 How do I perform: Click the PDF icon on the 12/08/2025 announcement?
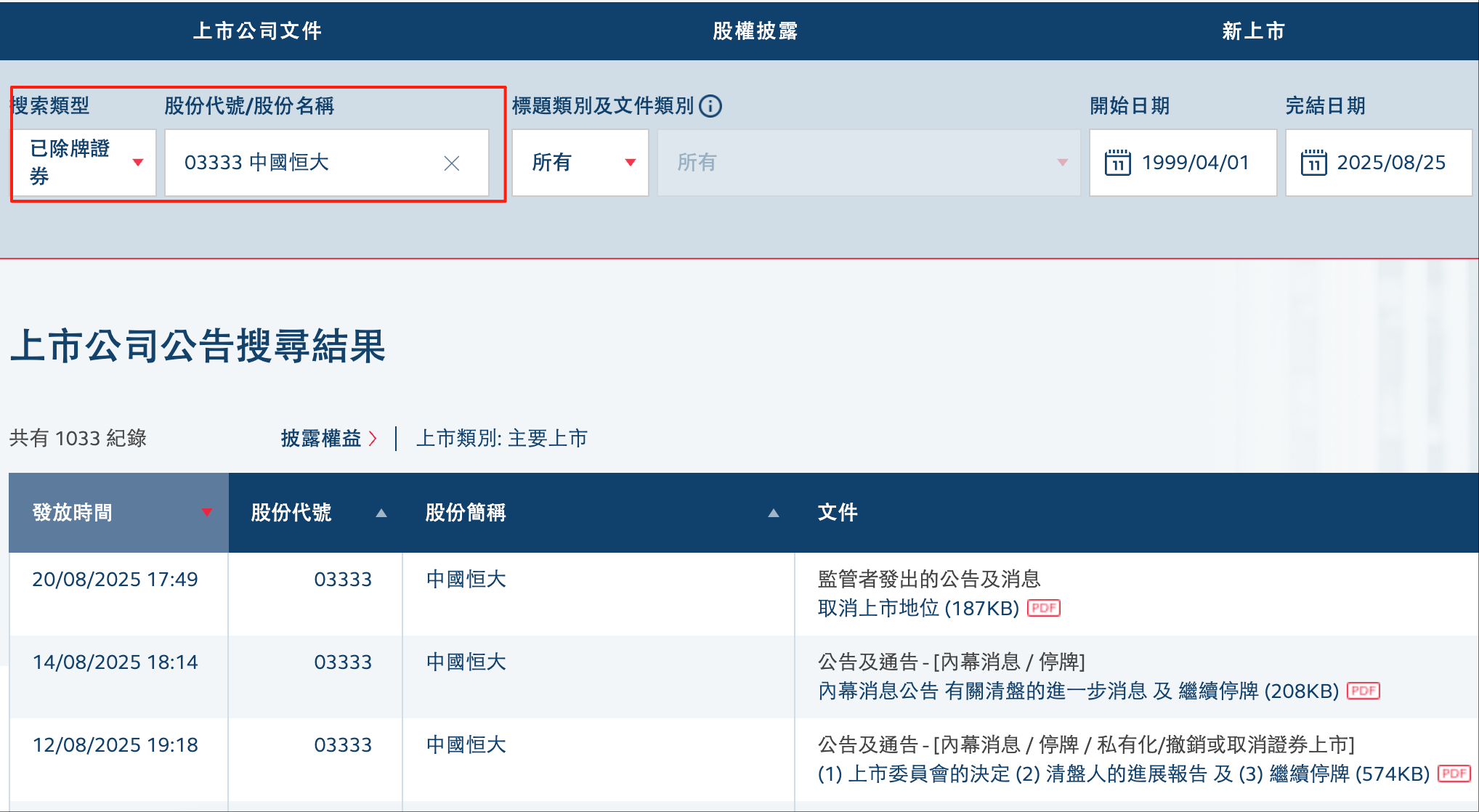(1454, 774)
